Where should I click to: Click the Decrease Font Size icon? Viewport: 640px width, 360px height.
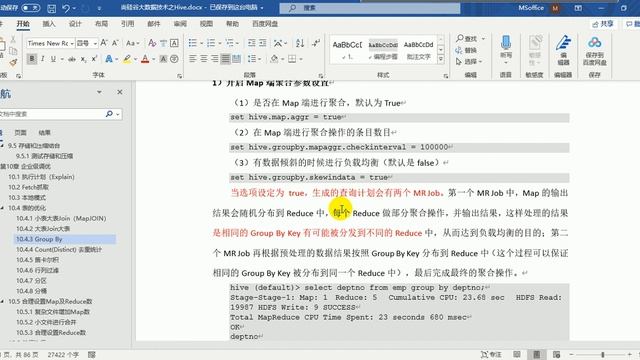pyautogui.click(x=115, y=43)
